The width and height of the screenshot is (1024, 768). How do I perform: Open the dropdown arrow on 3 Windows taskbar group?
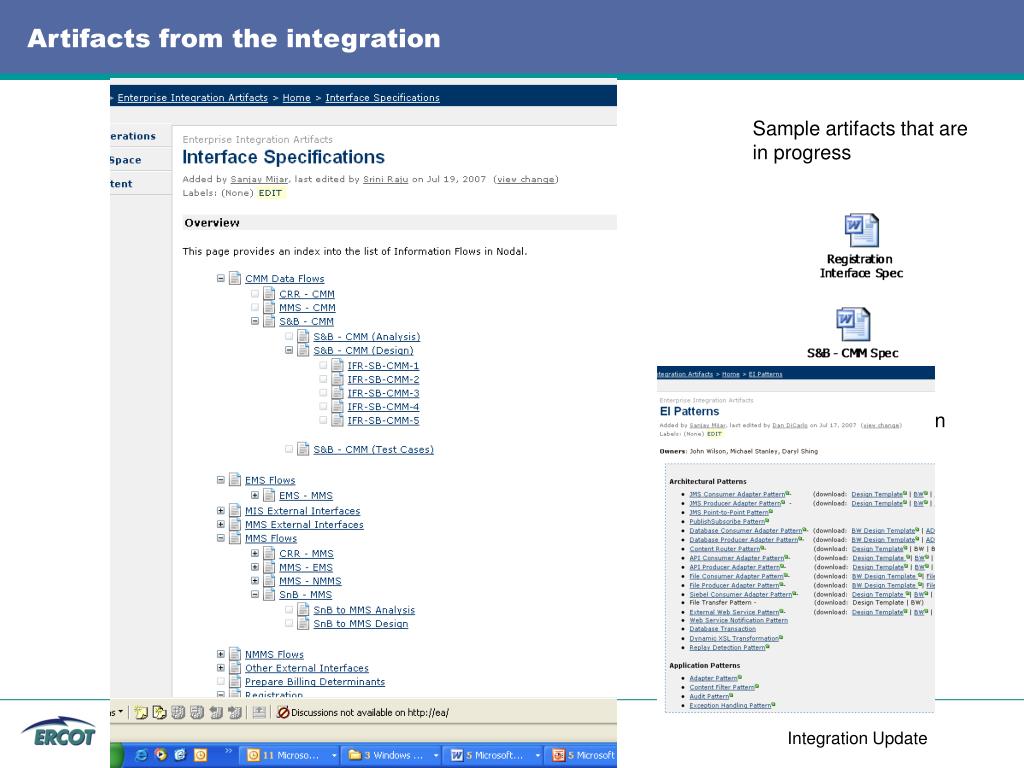pyautogui.click(x=436, y=756)
